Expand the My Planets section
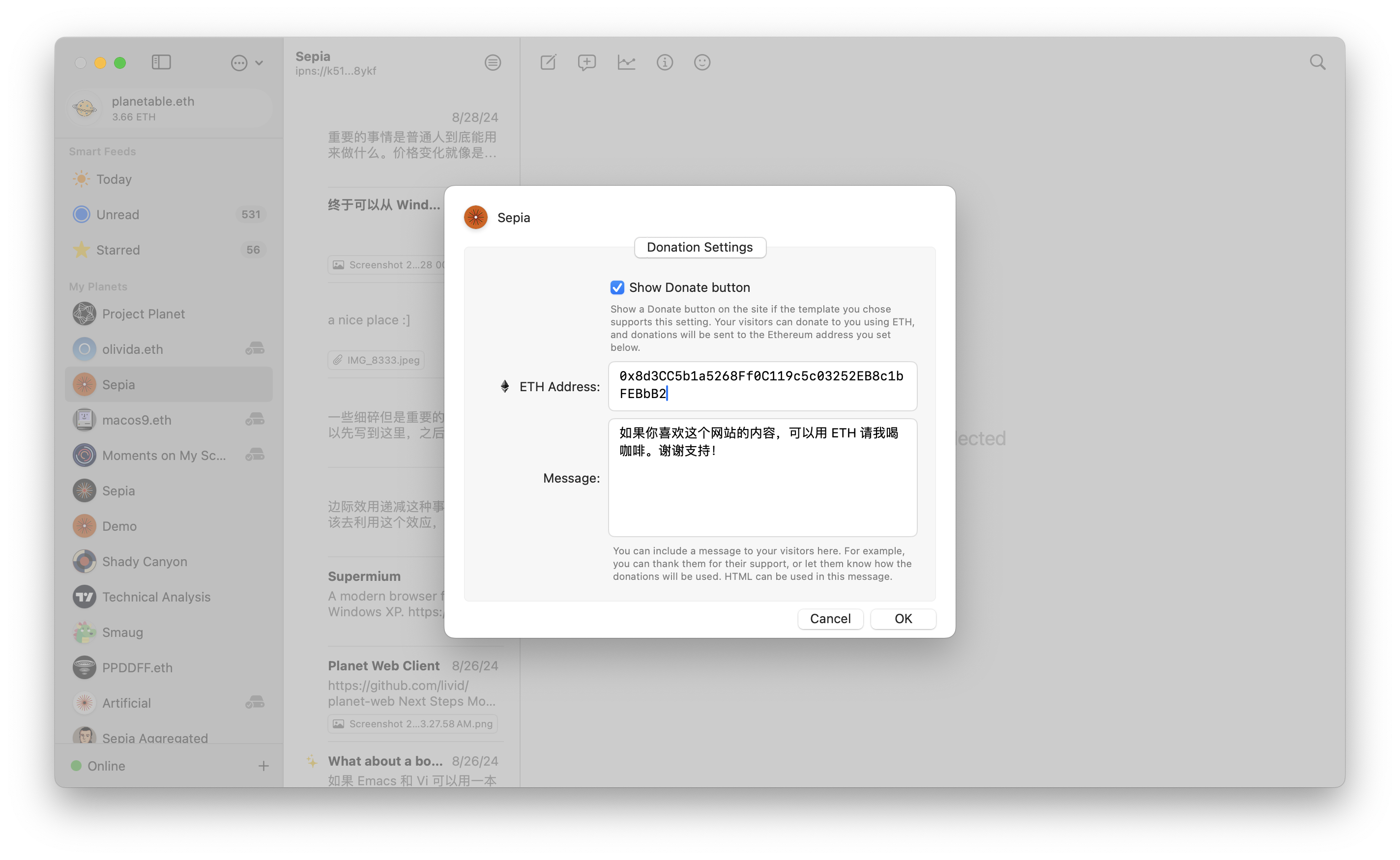This screenshot has height=860, width=1400. [98, 286]
